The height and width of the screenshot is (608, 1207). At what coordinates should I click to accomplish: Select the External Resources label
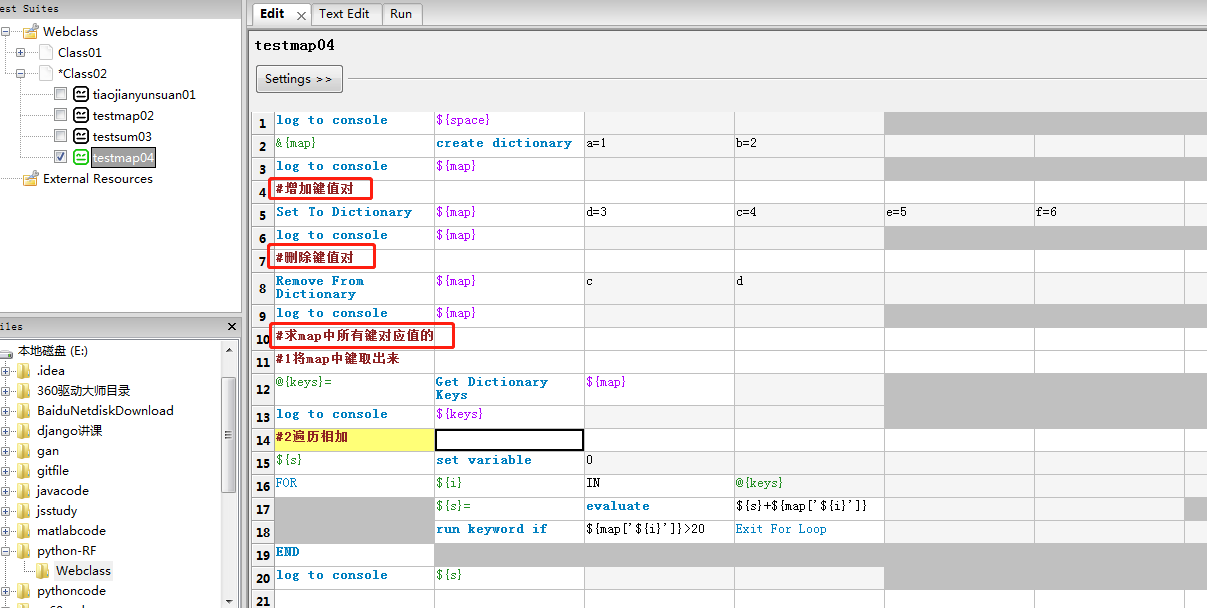[x=98, y=178]
